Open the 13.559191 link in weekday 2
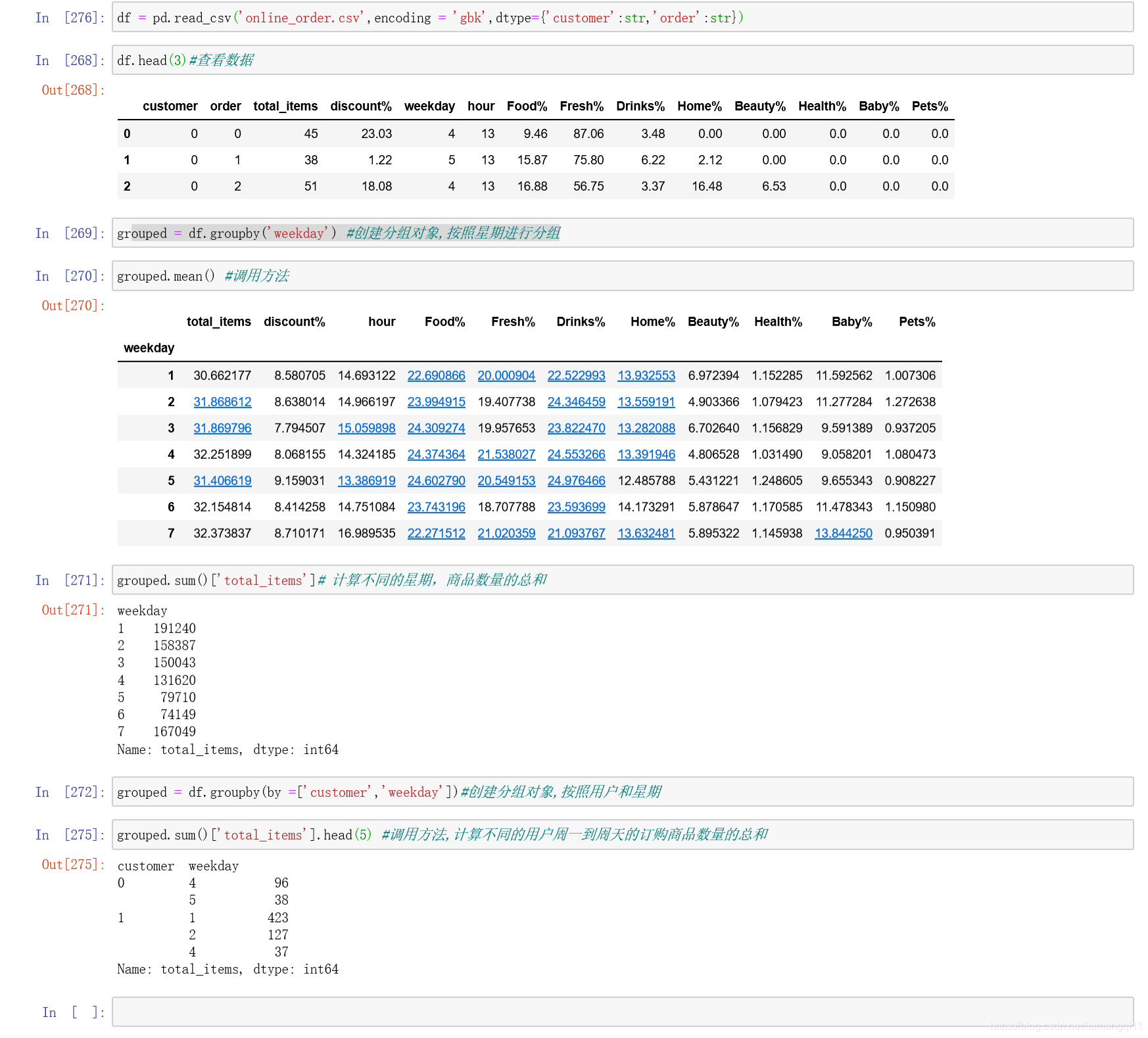The height and width of the screenshot is (1038, 1148). click(x=646, y=402)
